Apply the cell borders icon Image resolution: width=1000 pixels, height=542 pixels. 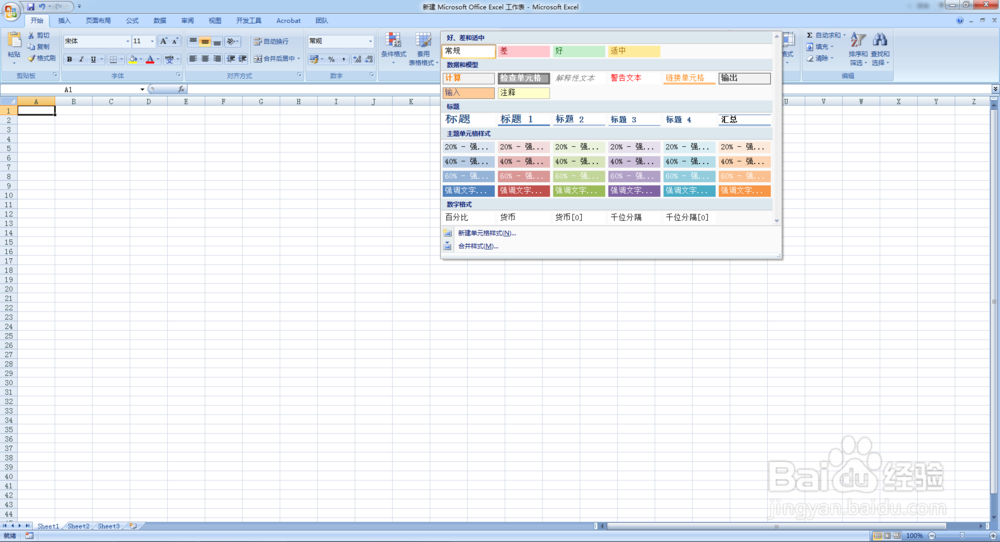click(113, 59)
